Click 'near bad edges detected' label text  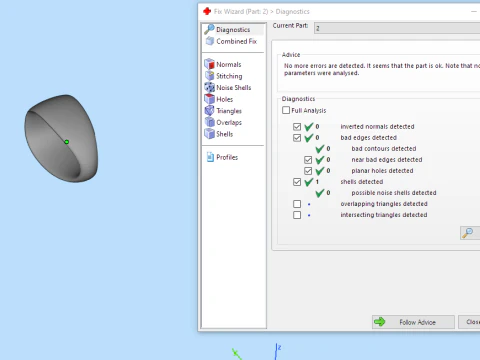[x=387, y=160]
